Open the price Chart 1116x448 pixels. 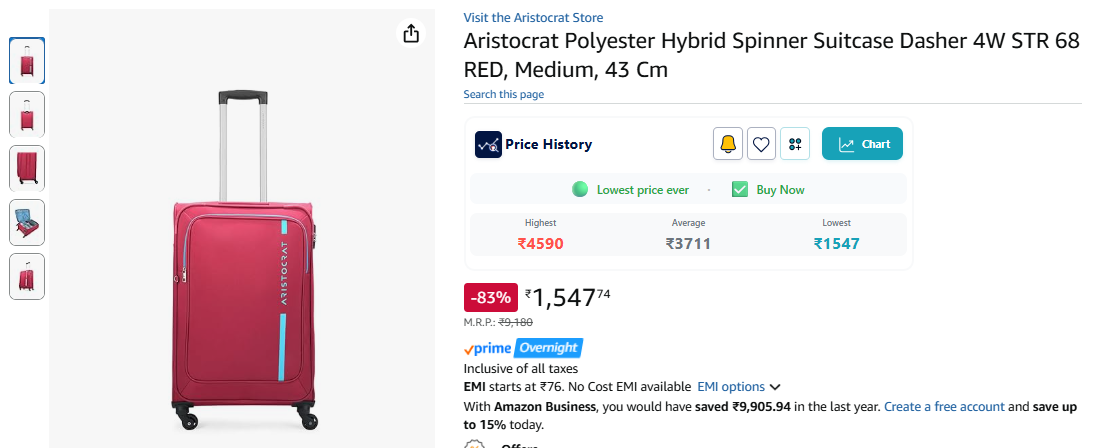click(862, 144)
